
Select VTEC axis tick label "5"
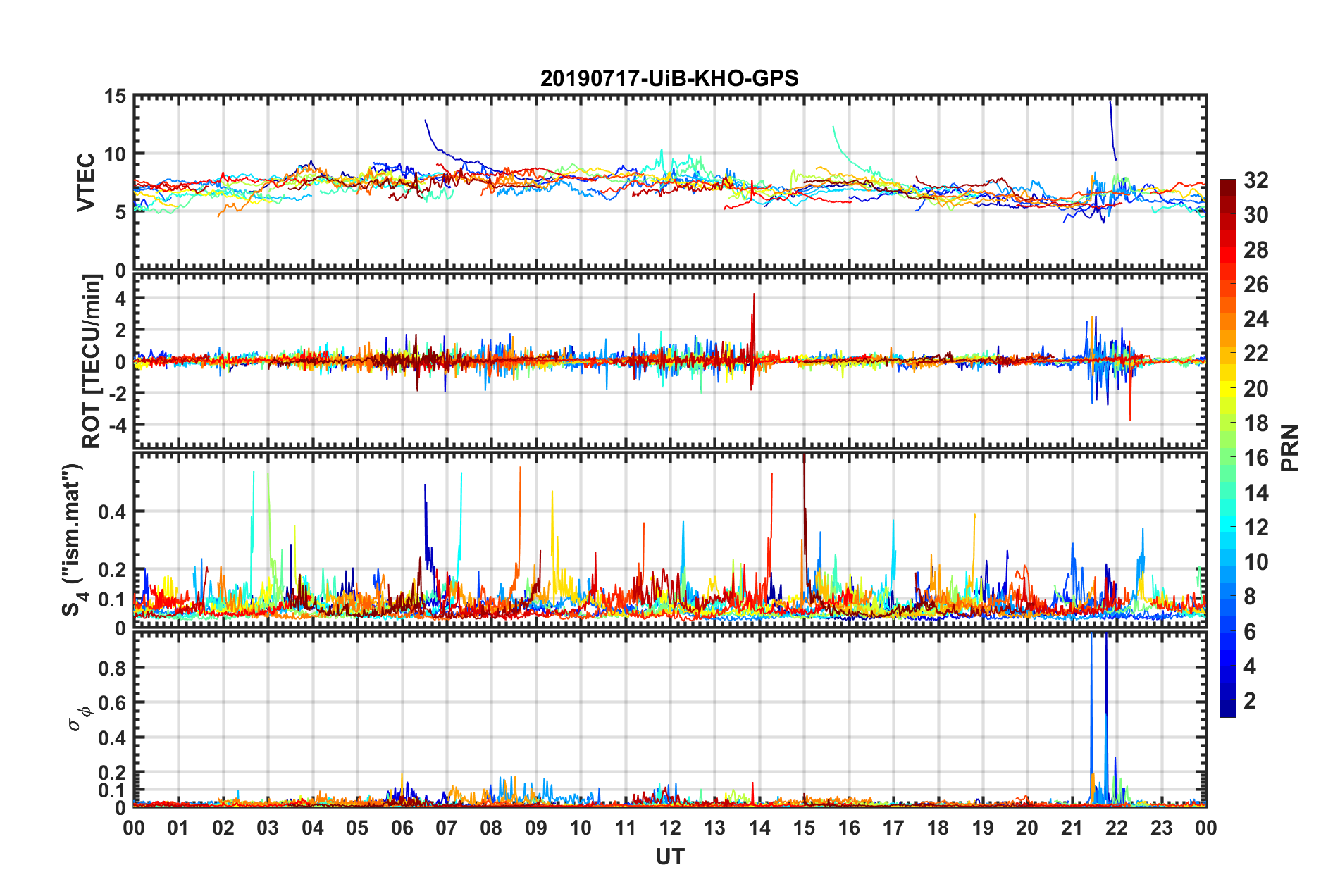click(x=120, y=212)
